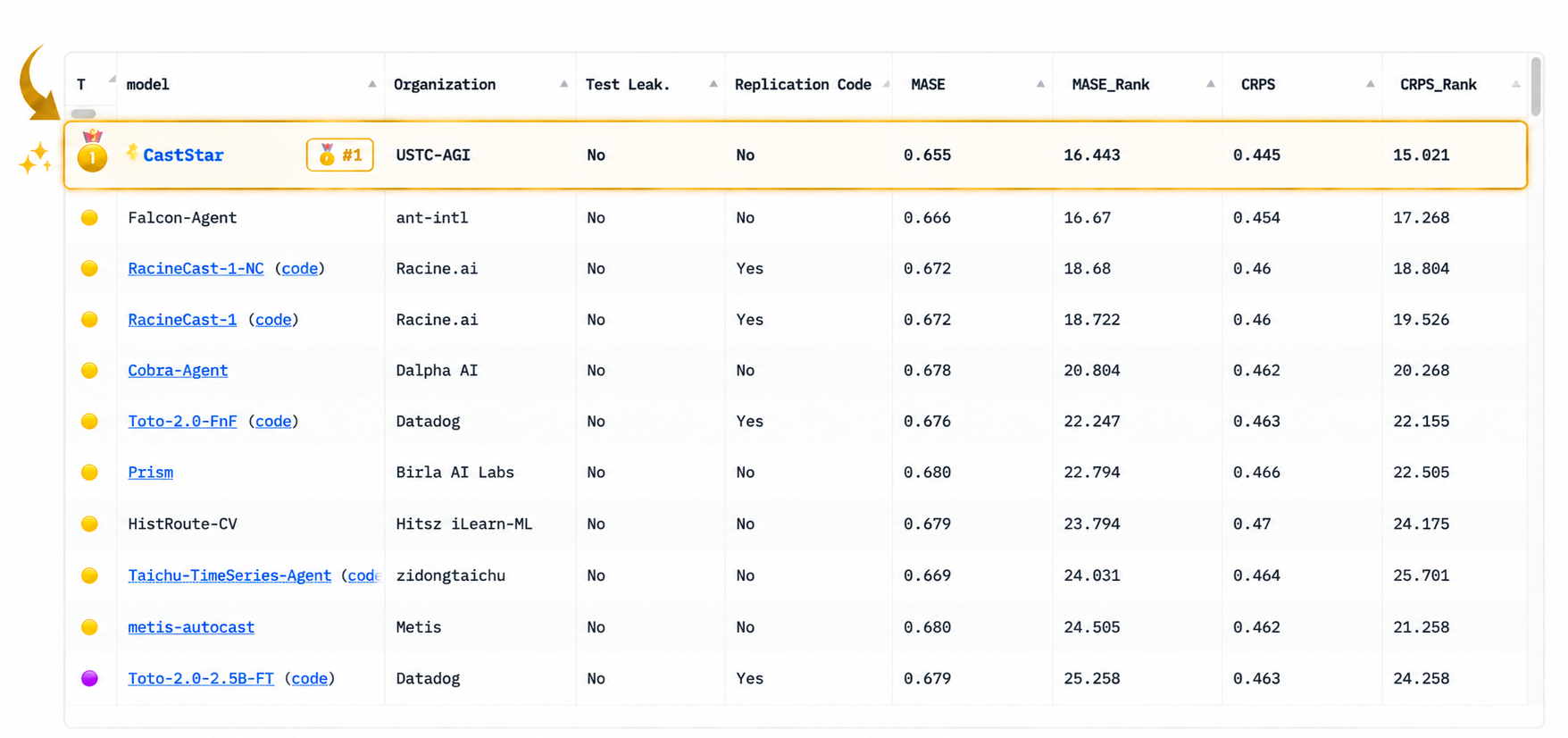This screenshot has height=738, width=1568.
Task: Click the crowned gold medal icon for CastStar
Action: pos(92,151)
